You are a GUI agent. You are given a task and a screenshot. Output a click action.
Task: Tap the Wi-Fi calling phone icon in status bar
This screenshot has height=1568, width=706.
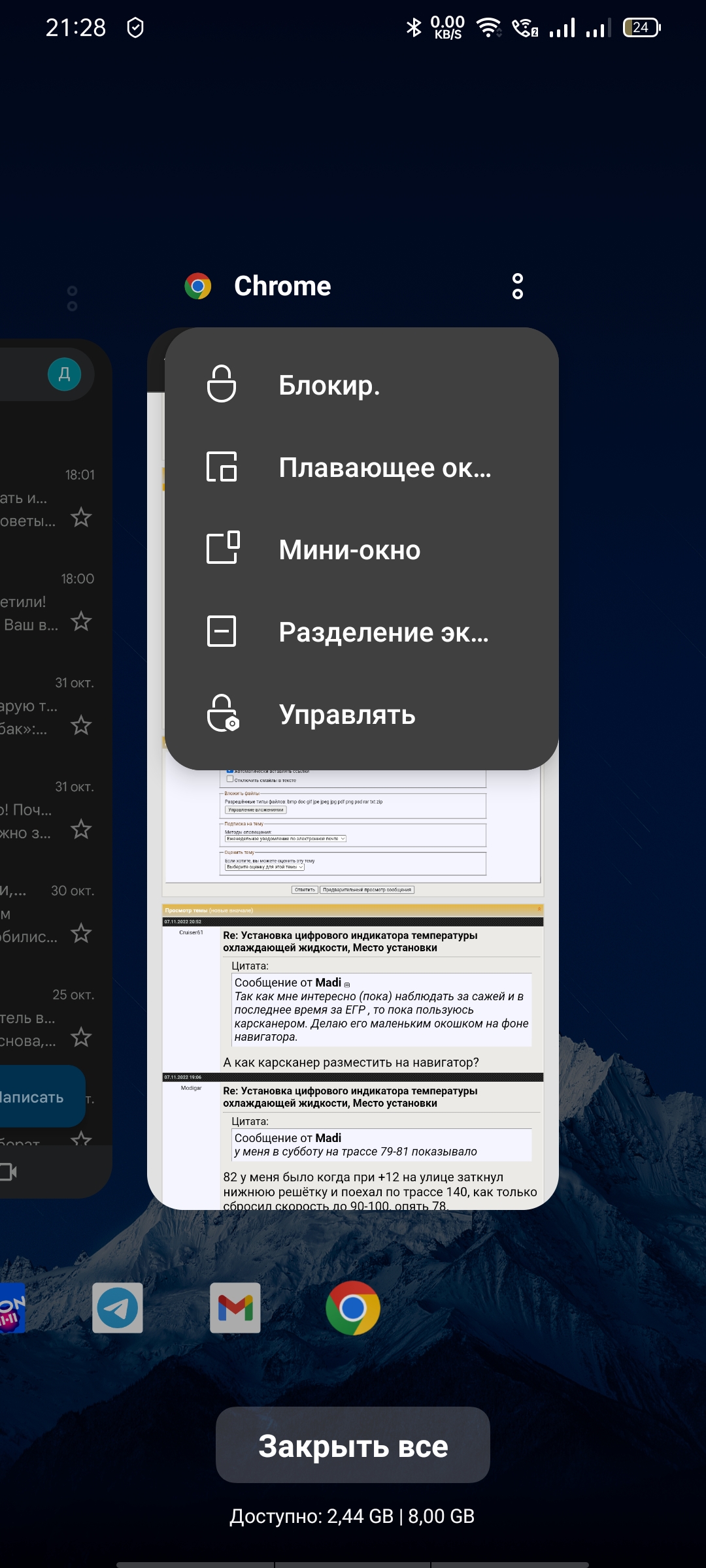coord(525,27)
